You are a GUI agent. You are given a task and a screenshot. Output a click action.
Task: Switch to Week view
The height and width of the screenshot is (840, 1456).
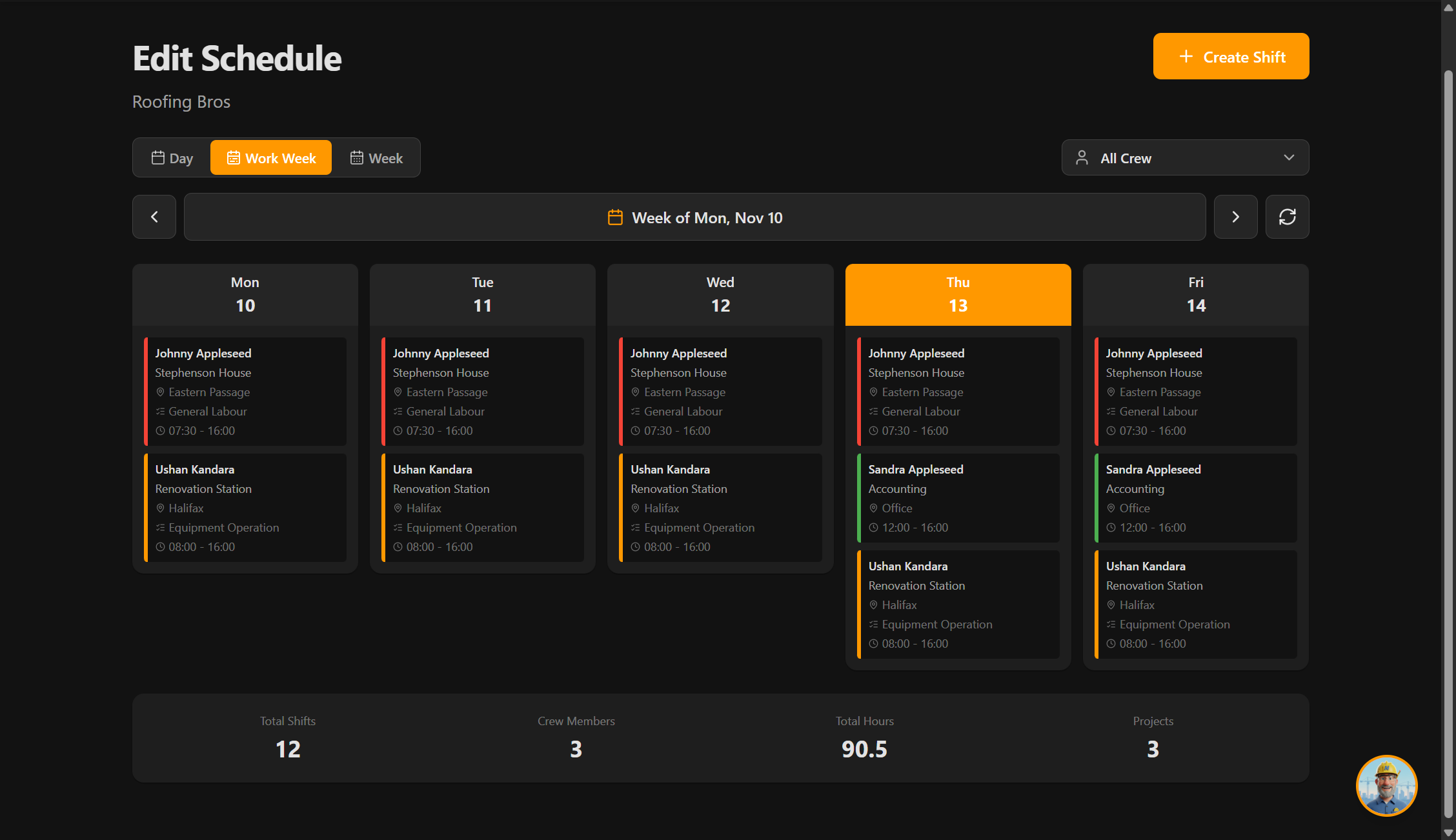click(x=376, y=157)
